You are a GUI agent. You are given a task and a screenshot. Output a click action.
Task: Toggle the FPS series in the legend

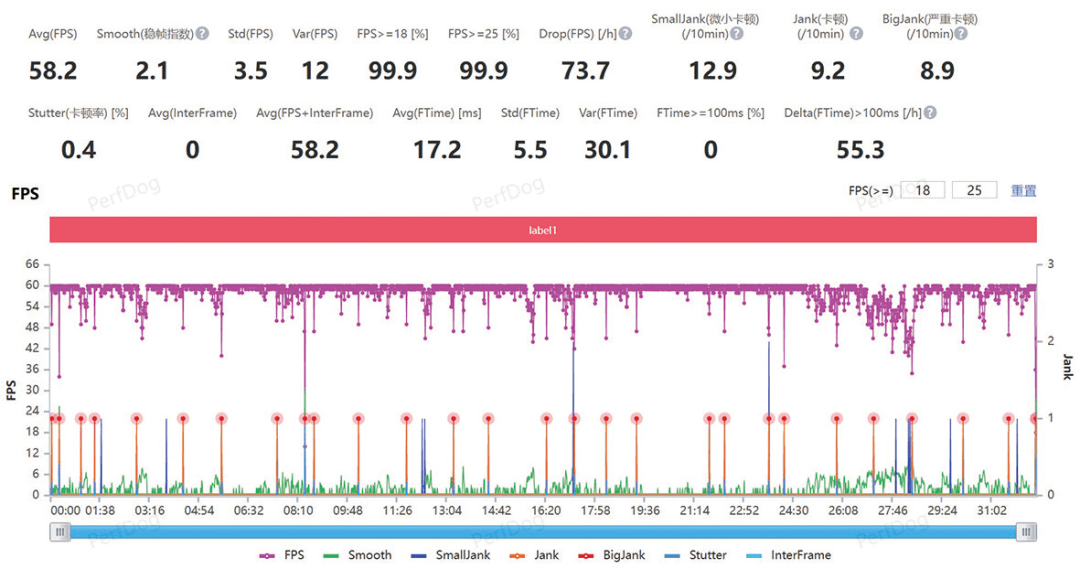pyautogui.click(x=283, y=555)
